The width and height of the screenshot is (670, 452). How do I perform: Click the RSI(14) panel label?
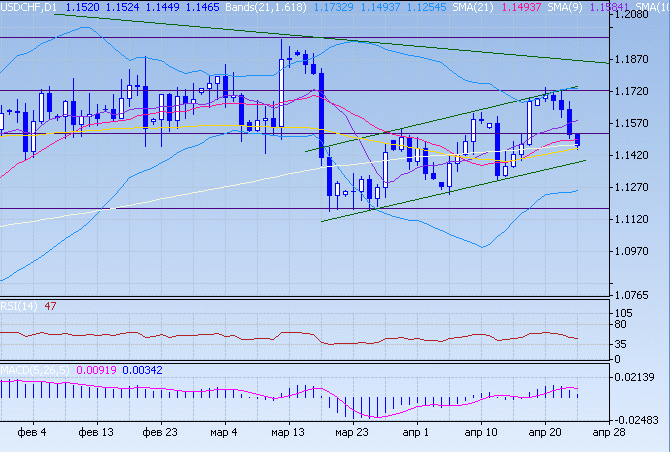pyautogui.click(x=19, y=306)
